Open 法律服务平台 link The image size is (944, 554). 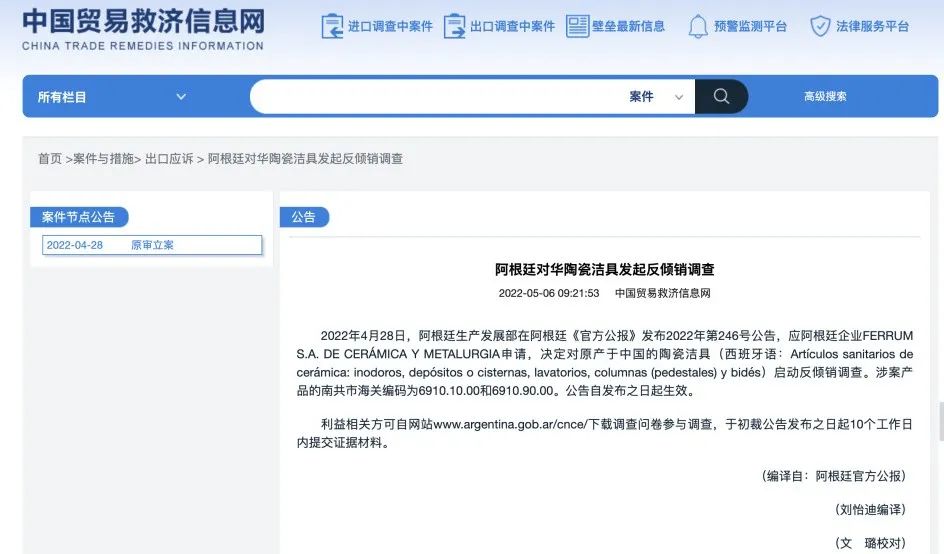tap(872, 26)
